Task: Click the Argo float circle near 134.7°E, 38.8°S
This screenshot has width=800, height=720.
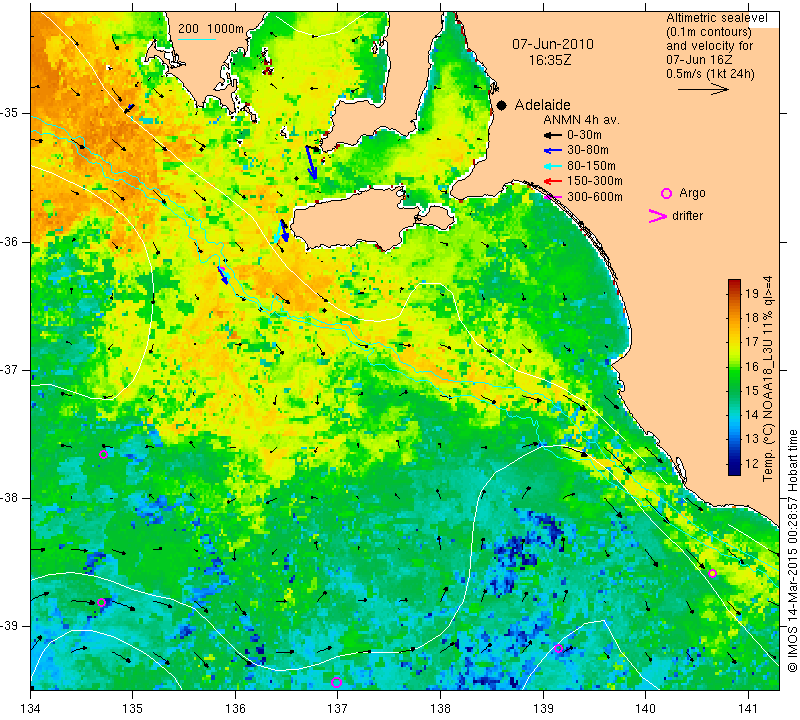Action: 101,603
